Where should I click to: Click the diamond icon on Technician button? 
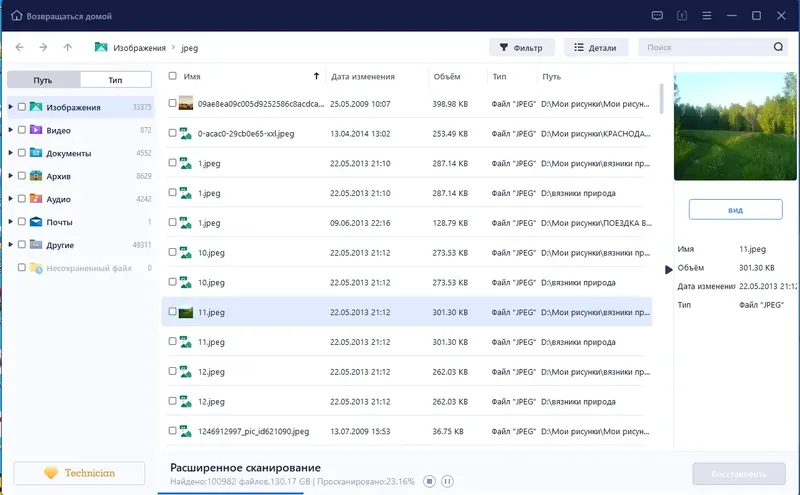click(x=51, y=473)
